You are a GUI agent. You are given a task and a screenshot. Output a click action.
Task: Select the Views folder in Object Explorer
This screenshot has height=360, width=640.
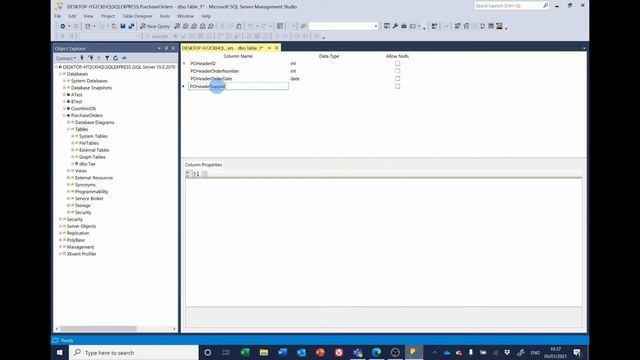click(x=81, y=171)
